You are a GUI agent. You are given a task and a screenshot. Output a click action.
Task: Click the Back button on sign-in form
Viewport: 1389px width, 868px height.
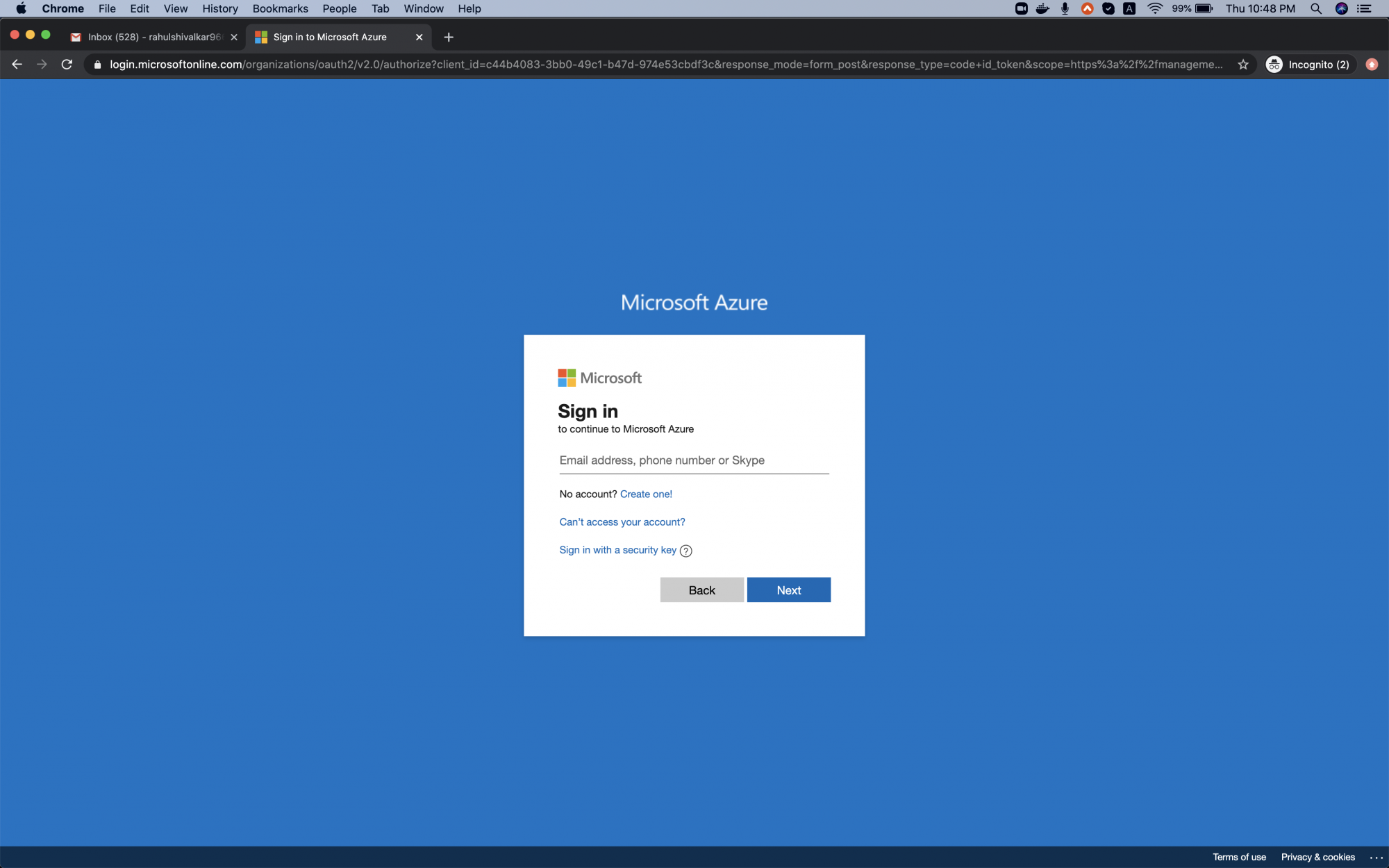(701, 590)
